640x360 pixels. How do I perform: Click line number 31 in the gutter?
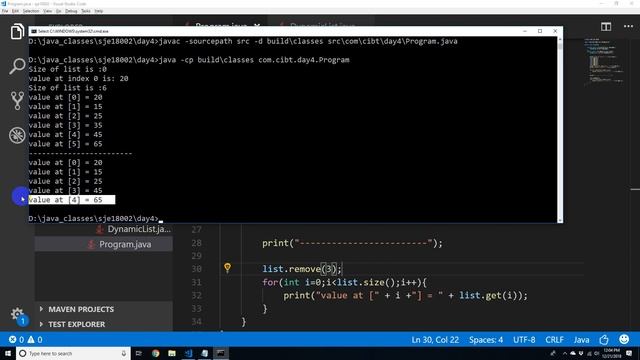point(196,282)
